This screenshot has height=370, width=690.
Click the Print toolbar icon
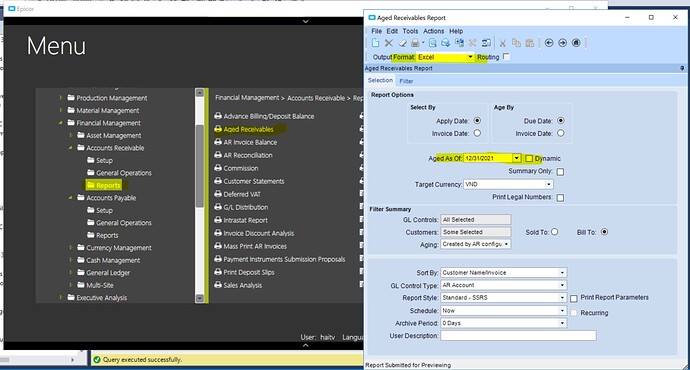(x=415, y=43)
